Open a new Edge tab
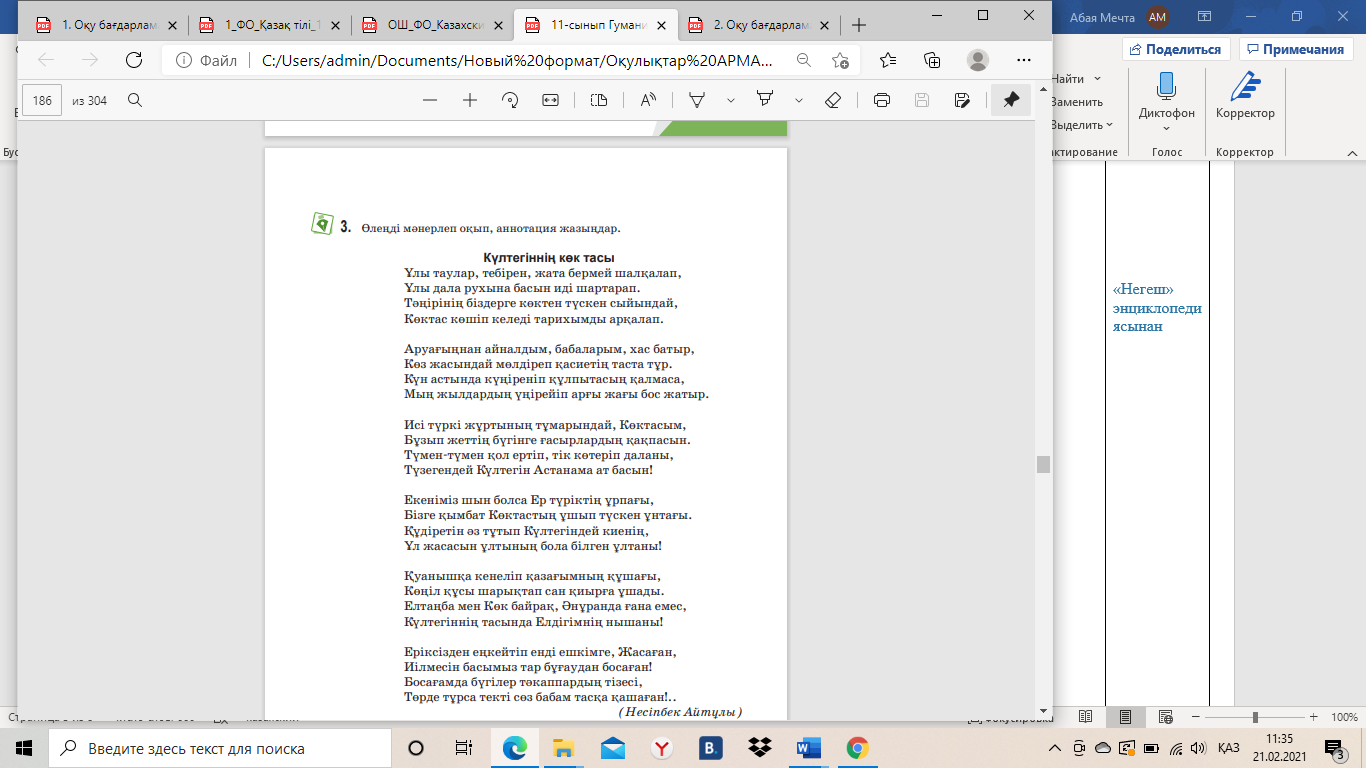 coord(858,25)
